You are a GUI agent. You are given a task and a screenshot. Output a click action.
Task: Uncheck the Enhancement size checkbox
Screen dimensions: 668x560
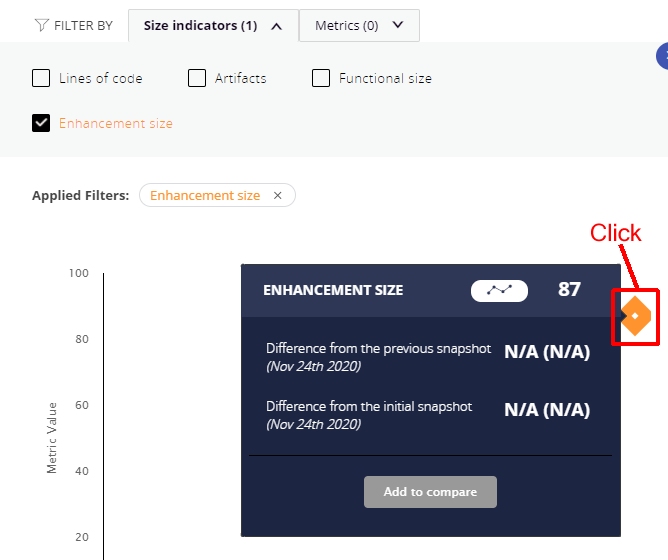point(41,123)
